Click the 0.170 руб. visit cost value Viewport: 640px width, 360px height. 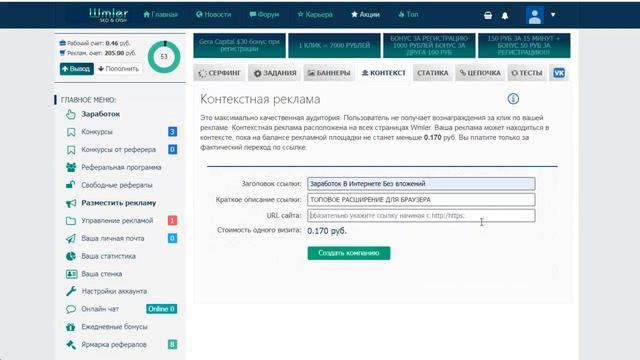327,231
